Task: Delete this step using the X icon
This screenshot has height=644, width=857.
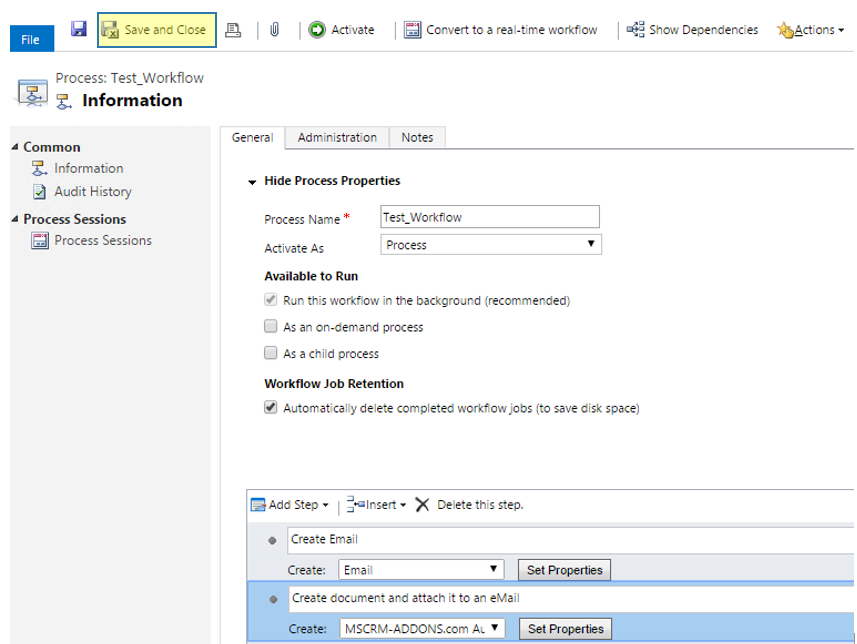Action: pos(421,505)
